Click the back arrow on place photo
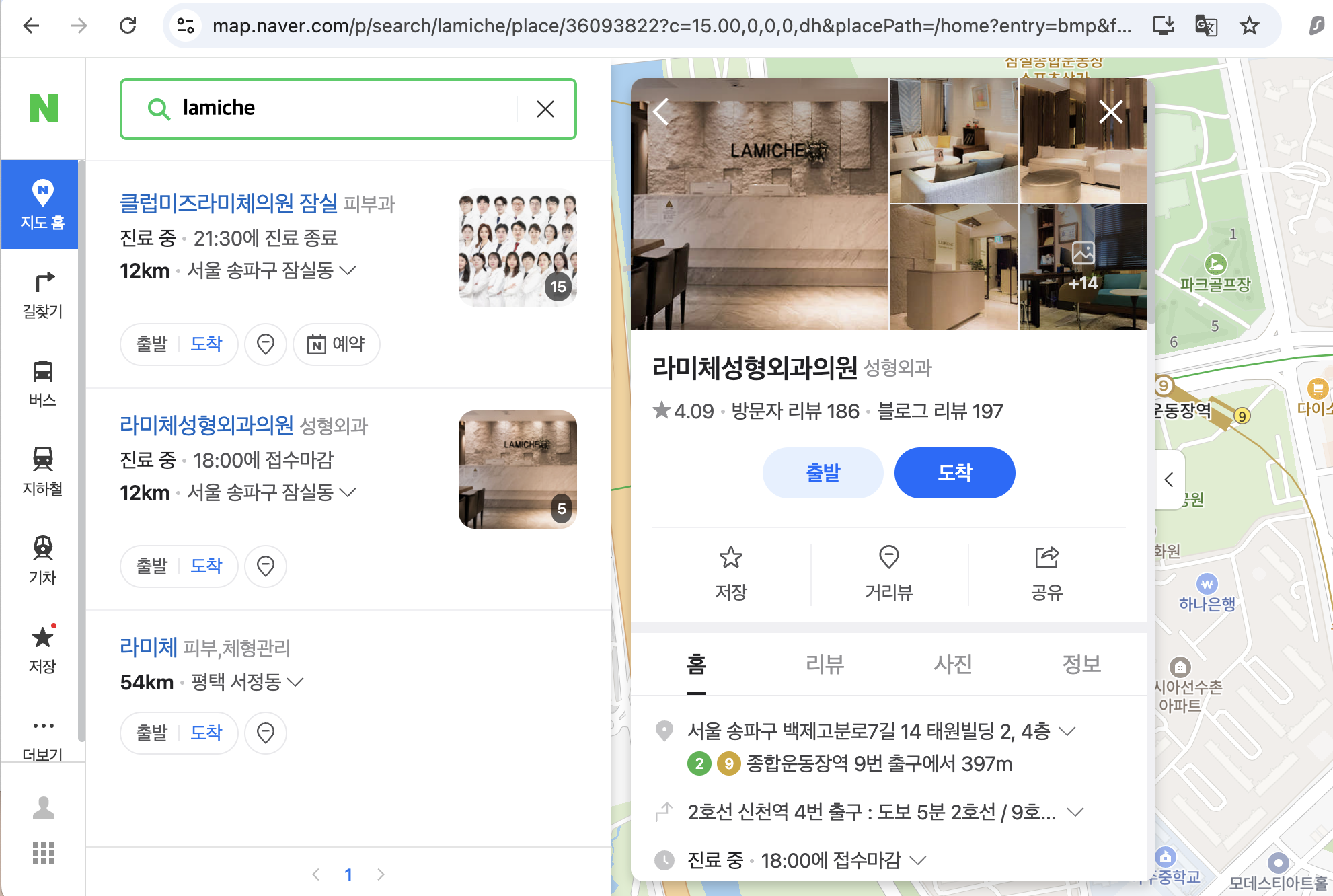This screenshot has height=896, width=1333. tap(662, 112)
